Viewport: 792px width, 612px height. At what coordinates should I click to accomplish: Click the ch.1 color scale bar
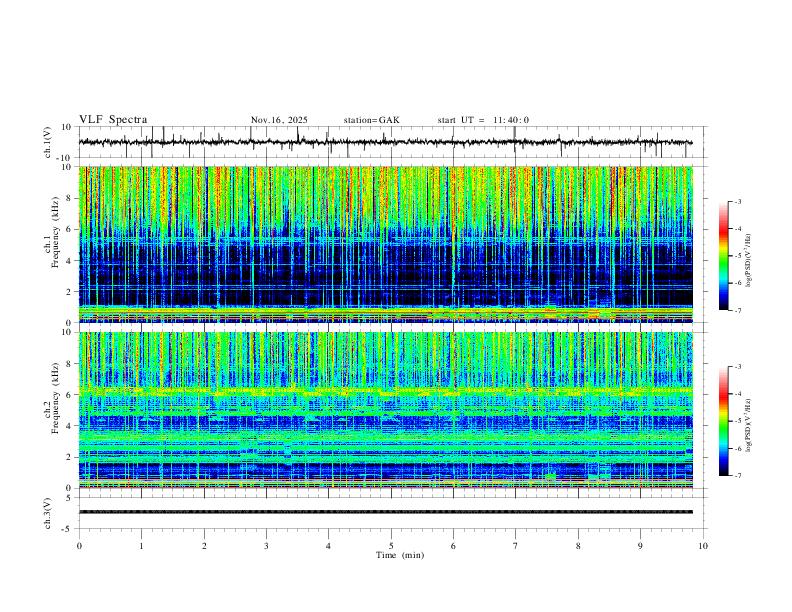[x=724, y=256]
